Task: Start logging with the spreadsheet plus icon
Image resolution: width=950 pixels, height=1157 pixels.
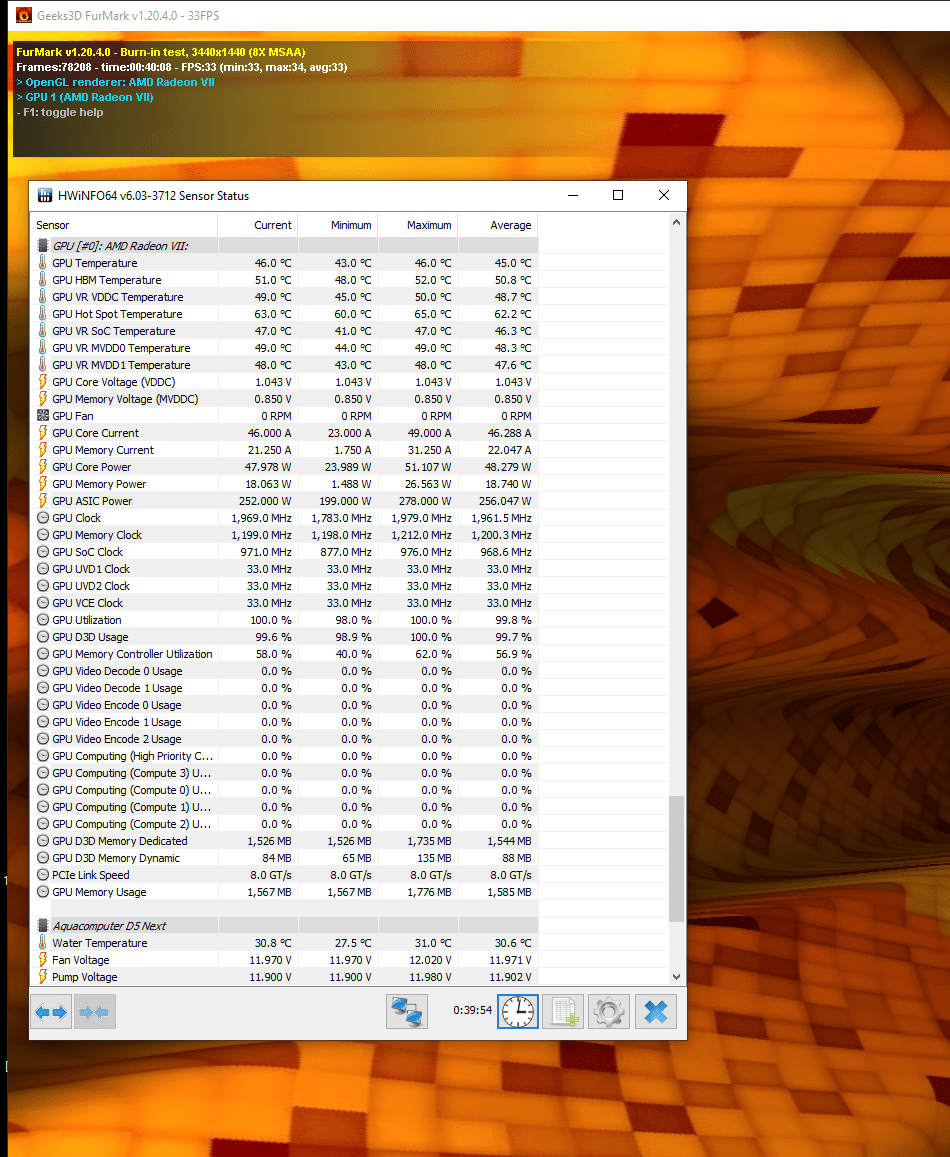Action: [563, 1011]
